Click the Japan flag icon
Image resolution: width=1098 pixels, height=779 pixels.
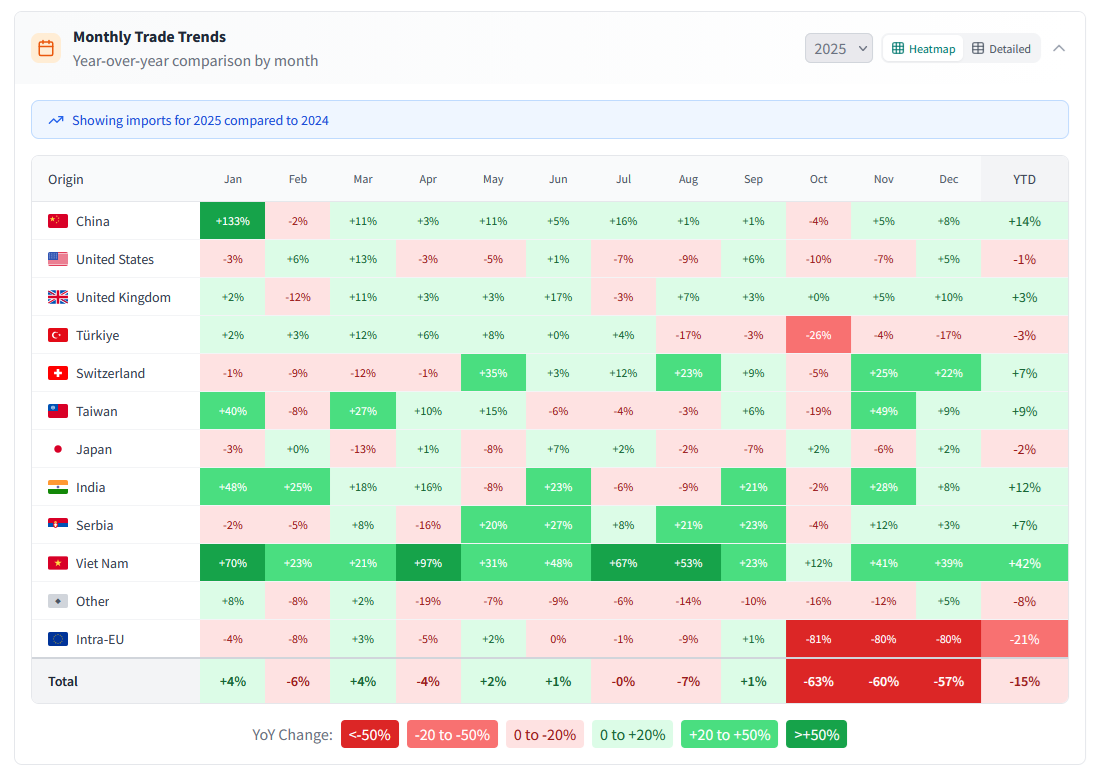[58, 448]
